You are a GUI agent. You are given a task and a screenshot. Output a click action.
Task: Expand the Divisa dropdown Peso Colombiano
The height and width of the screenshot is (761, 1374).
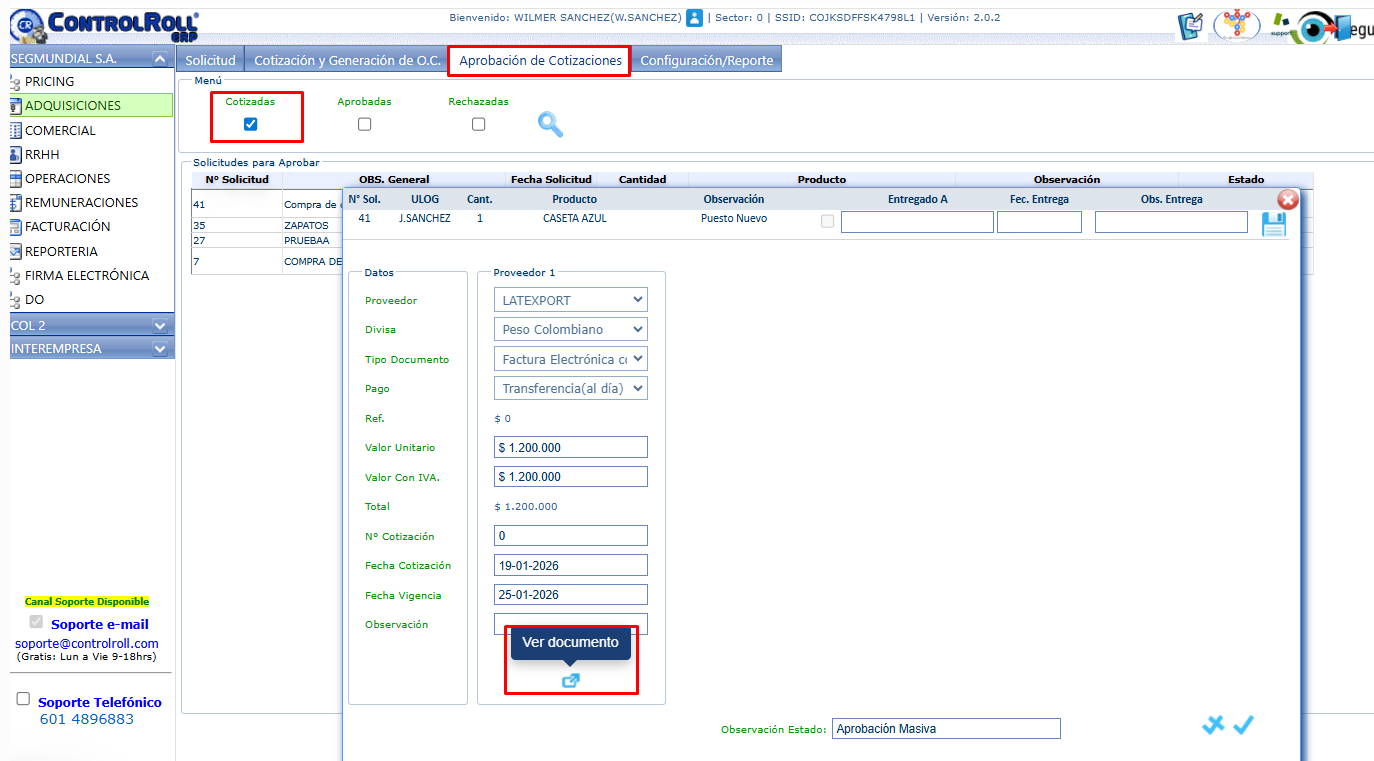(x=570, y=330)
